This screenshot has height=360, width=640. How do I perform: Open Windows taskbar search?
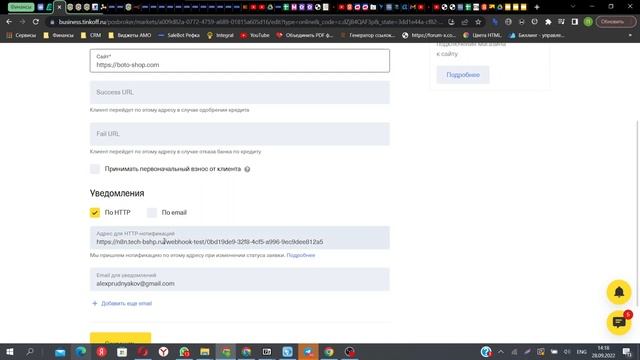[x=30, y=352]
